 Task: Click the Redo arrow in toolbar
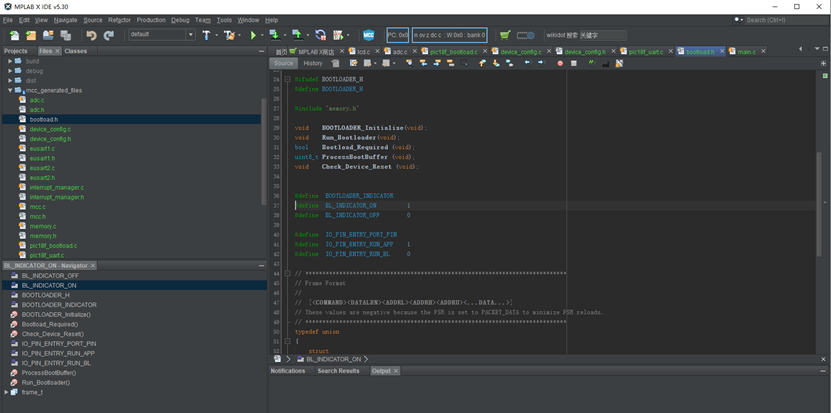pyautogui.click(x=109, y=35)
